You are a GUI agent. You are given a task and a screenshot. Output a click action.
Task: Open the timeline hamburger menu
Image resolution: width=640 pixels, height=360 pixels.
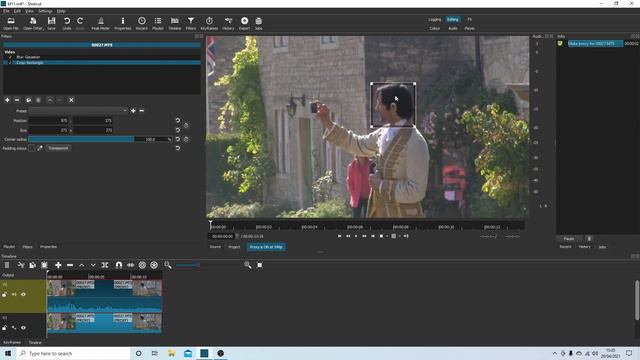coord(7,265)
